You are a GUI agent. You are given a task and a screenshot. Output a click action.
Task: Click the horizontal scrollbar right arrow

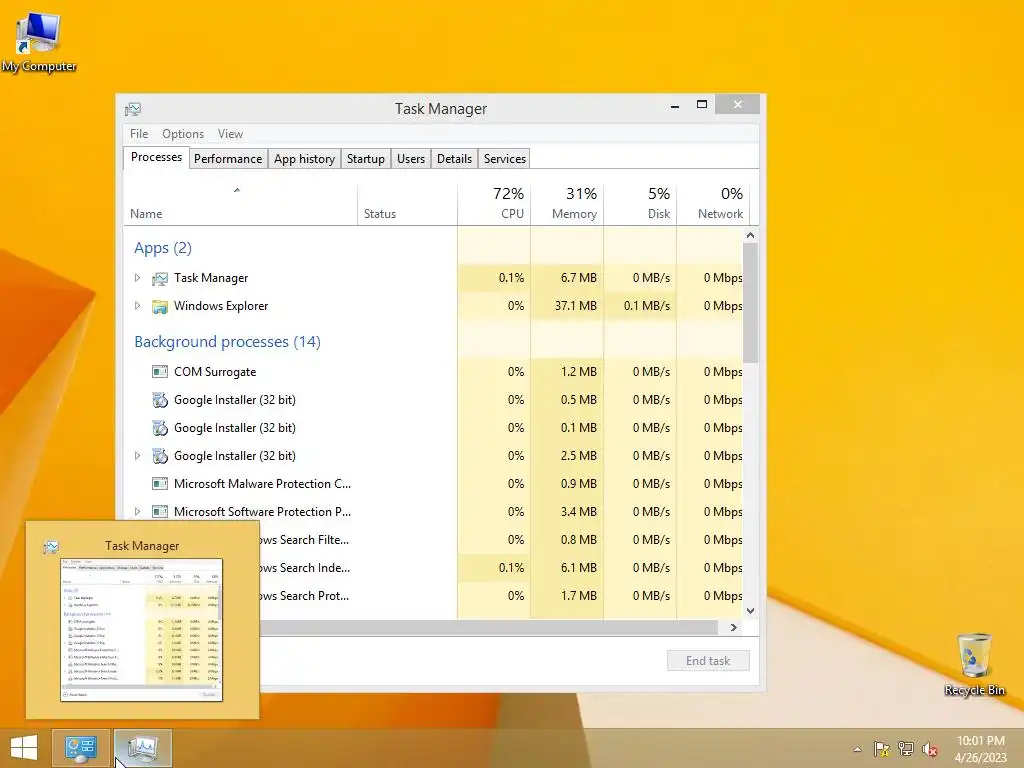(733, 628)
